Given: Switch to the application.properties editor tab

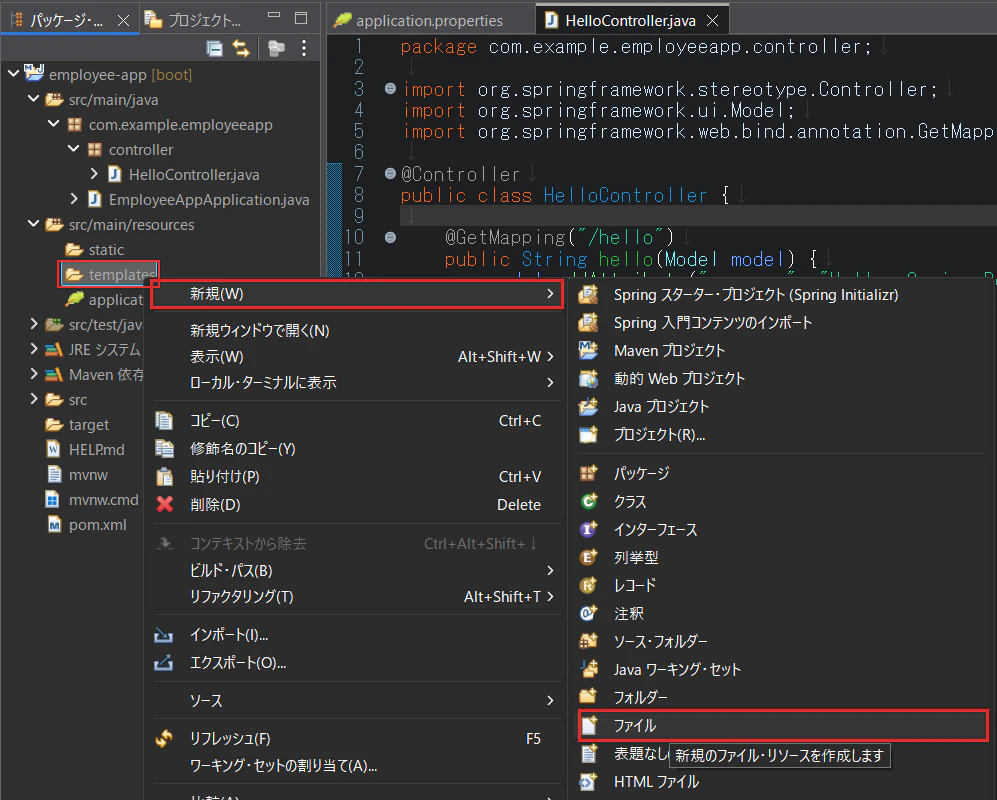Looking at the screenshot, I should 429,20.
